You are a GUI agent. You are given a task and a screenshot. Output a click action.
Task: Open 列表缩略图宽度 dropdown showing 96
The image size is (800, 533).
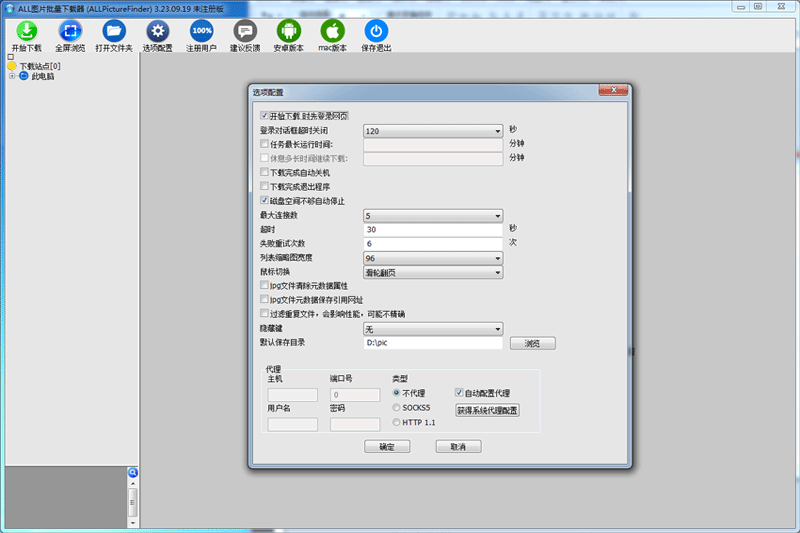(x=433, y=258)
